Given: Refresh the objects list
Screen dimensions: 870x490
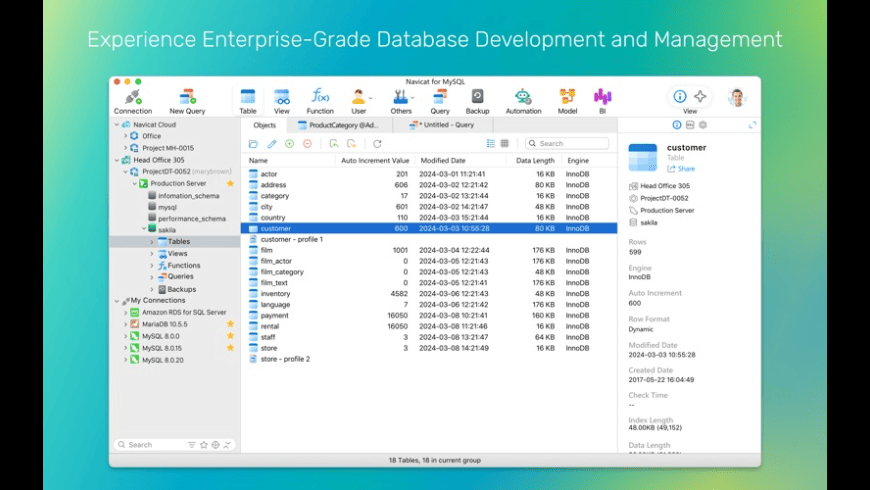Looking at the screenshot, I should [x=377, y=144].
